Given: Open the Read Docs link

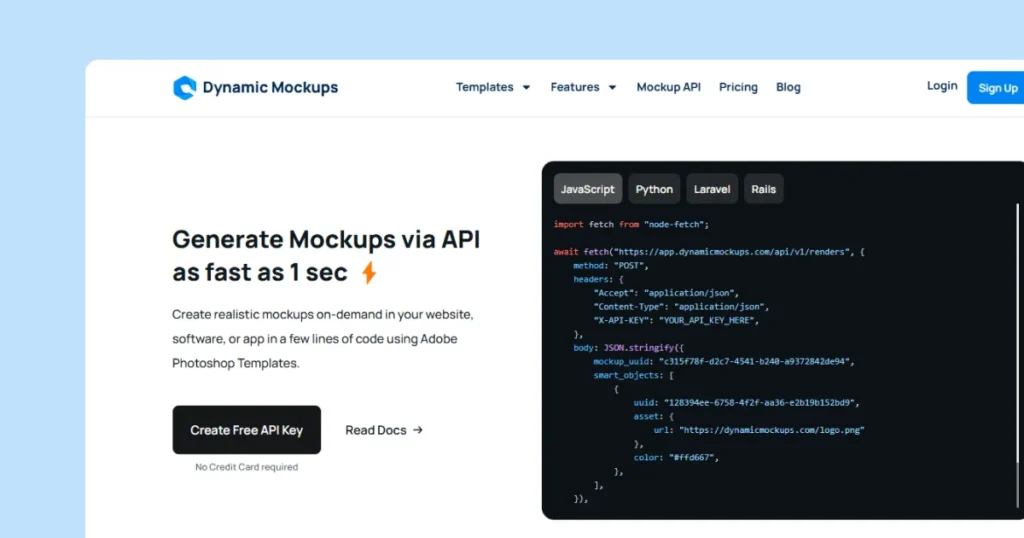Looking at the screenshot, I should pos(384,430).
